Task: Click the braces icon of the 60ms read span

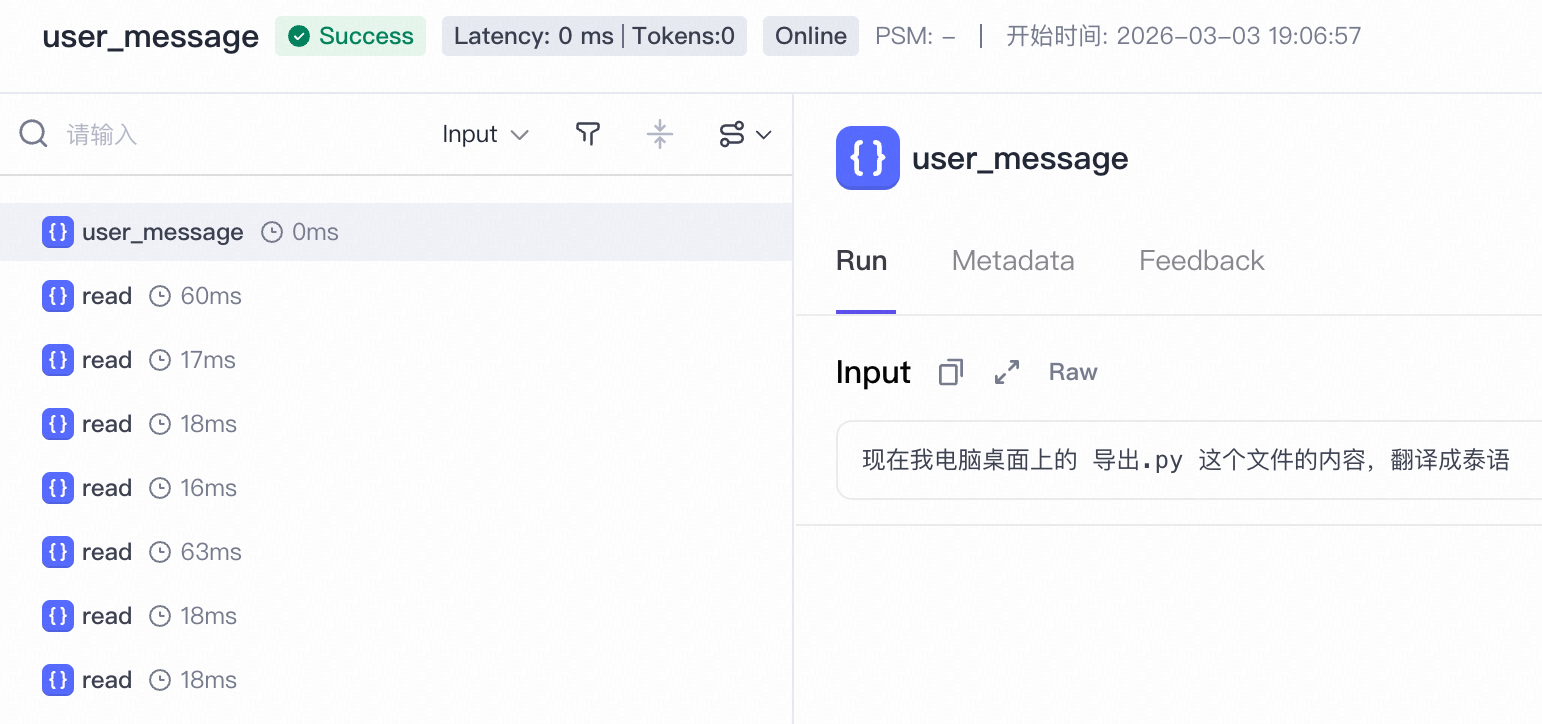Action: 58,296
